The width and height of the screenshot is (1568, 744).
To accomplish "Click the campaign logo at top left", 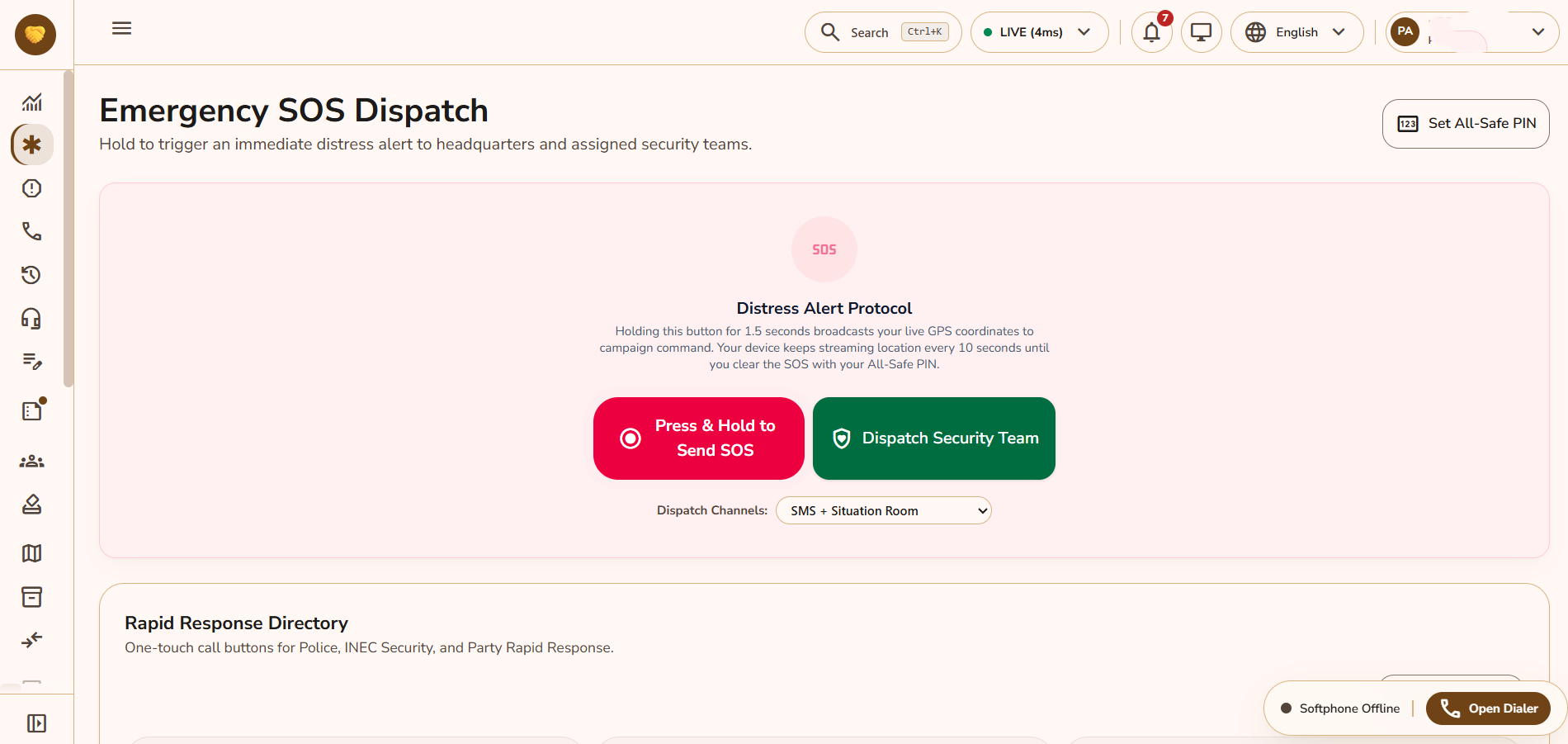I will tap(35, 35).
